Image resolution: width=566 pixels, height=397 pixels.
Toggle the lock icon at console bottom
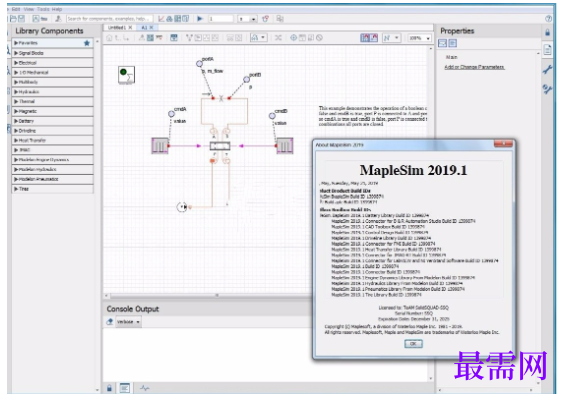click(109, 388)
